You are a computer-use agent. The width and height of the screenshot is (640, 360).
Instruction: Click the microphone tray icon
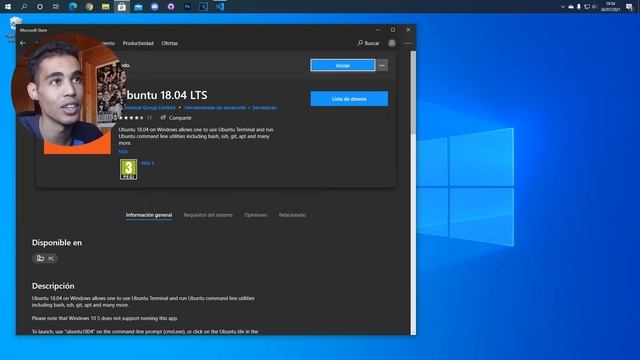(x=579, y=7)
